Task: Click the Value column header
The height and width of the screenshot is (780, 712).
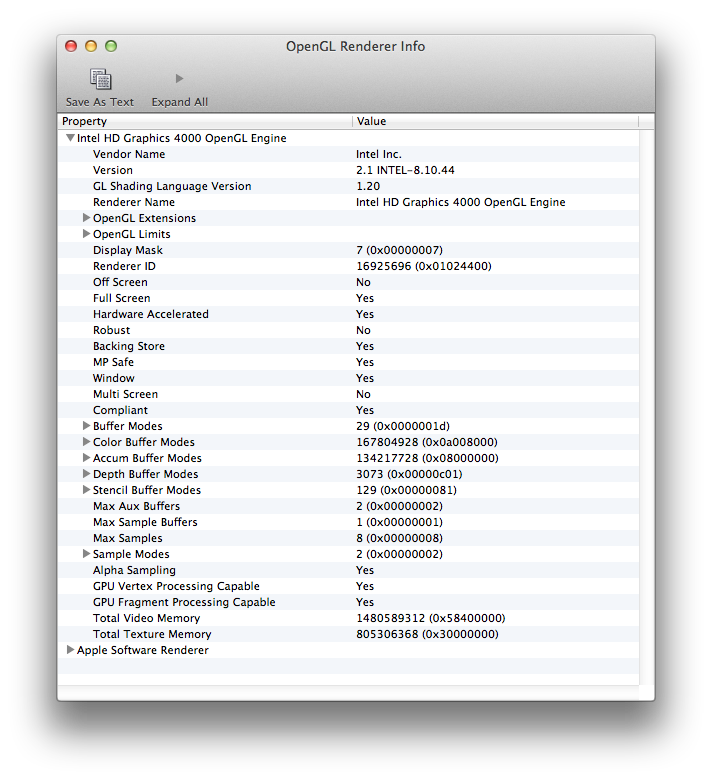Action: (x=496, y=121)
